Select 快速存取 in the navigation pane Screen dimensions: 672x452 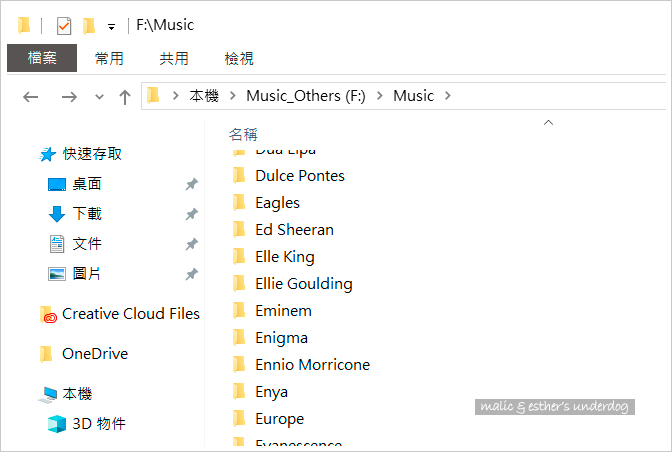coord(92,154)
